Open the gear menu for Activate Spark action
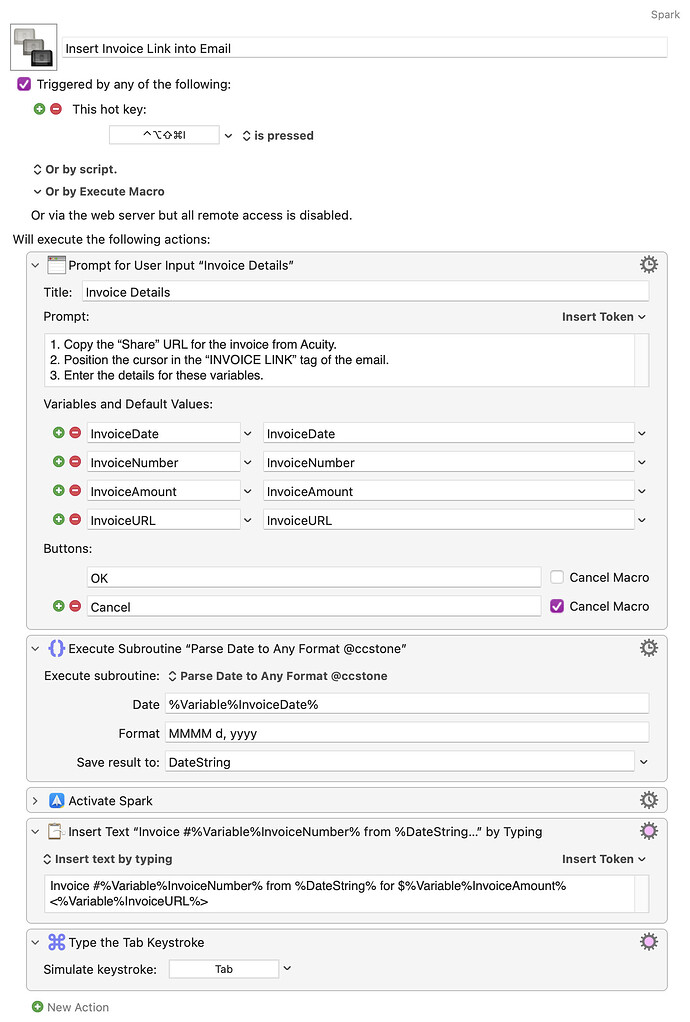Image resolution: width=690 pixels, height=1022 pixels. [x=649, y=800]
